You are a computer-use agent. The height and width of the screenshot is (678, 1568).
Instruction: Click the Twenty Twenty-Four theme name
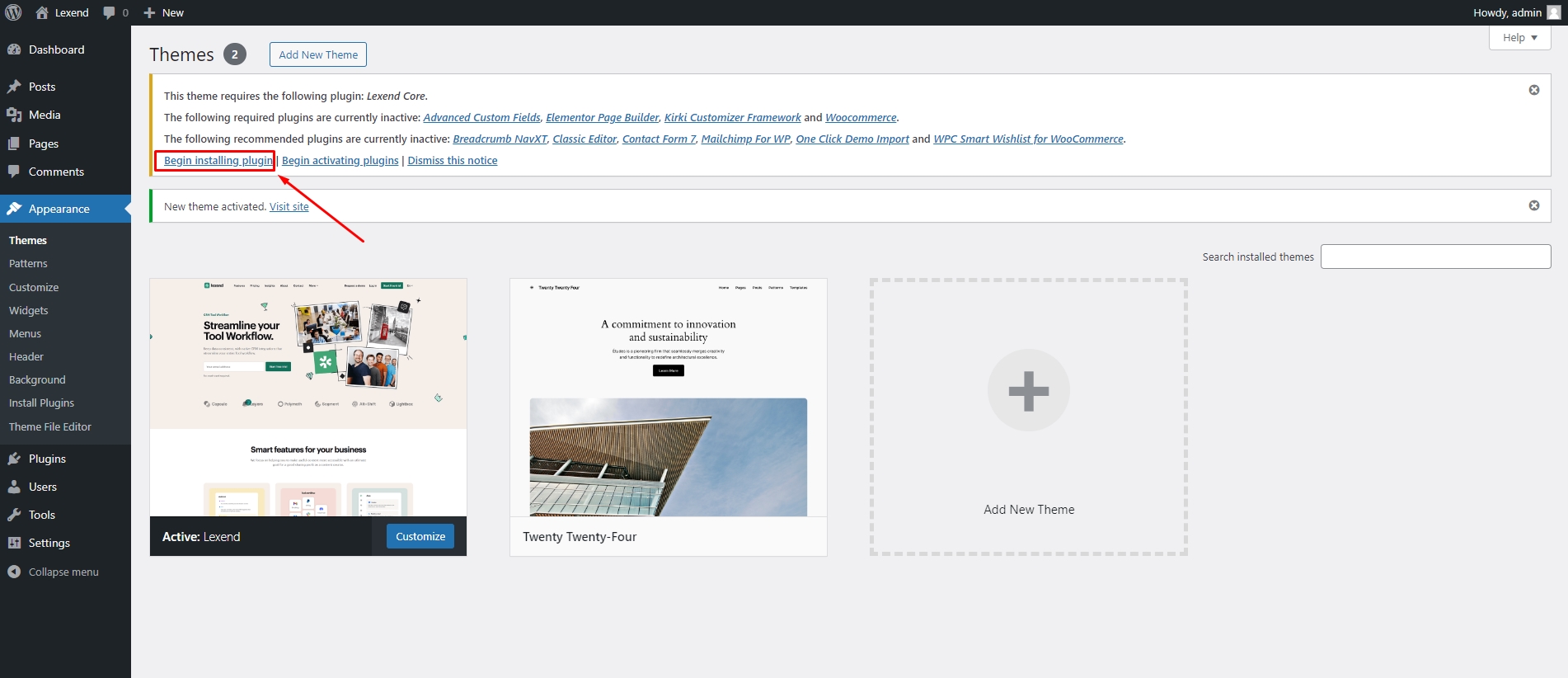coord(580,536)
